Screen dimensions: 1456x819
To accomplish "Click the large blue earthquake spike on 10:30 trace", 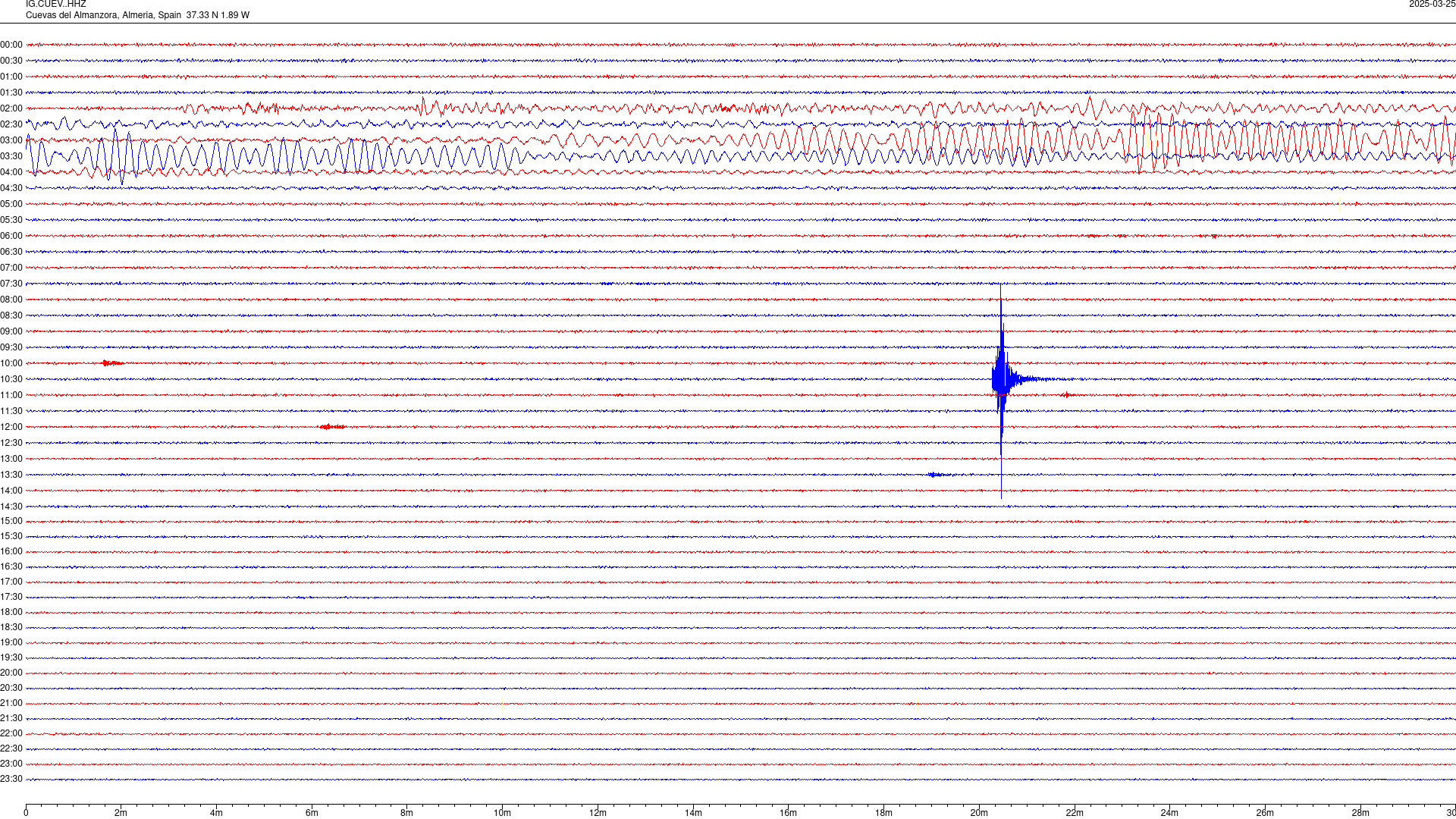I will point(1002,379).
